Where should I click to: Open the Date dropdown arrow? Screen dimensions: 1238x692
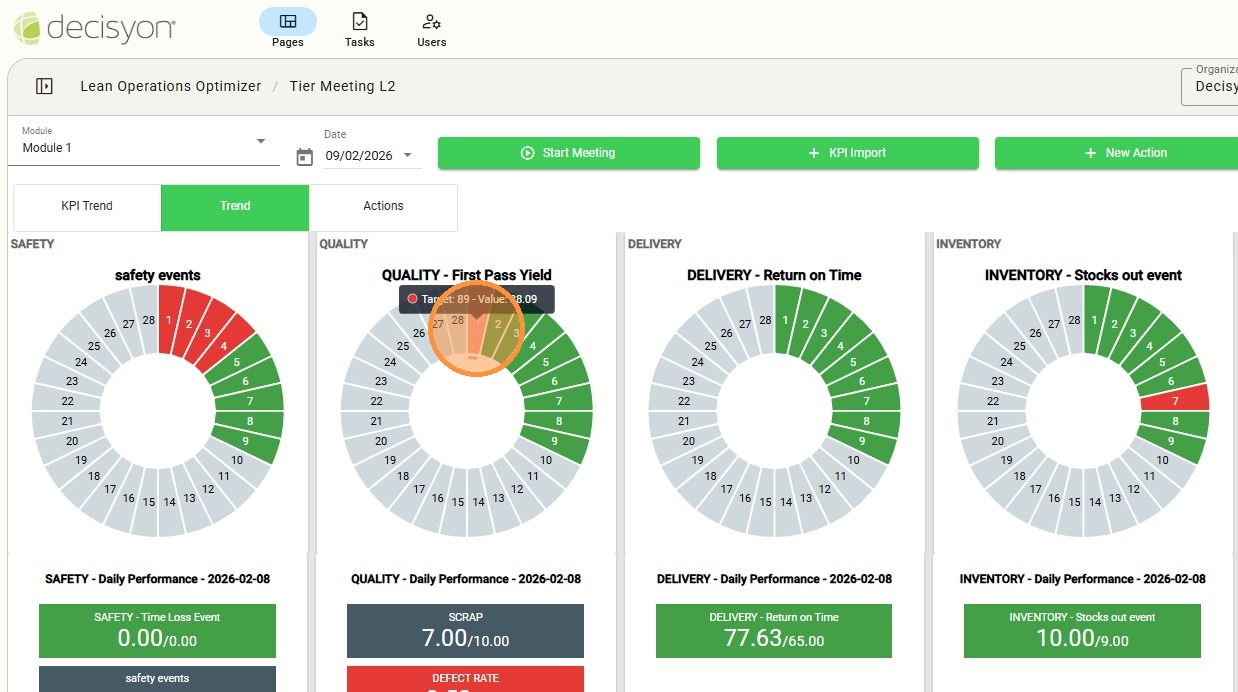point(407,156)
